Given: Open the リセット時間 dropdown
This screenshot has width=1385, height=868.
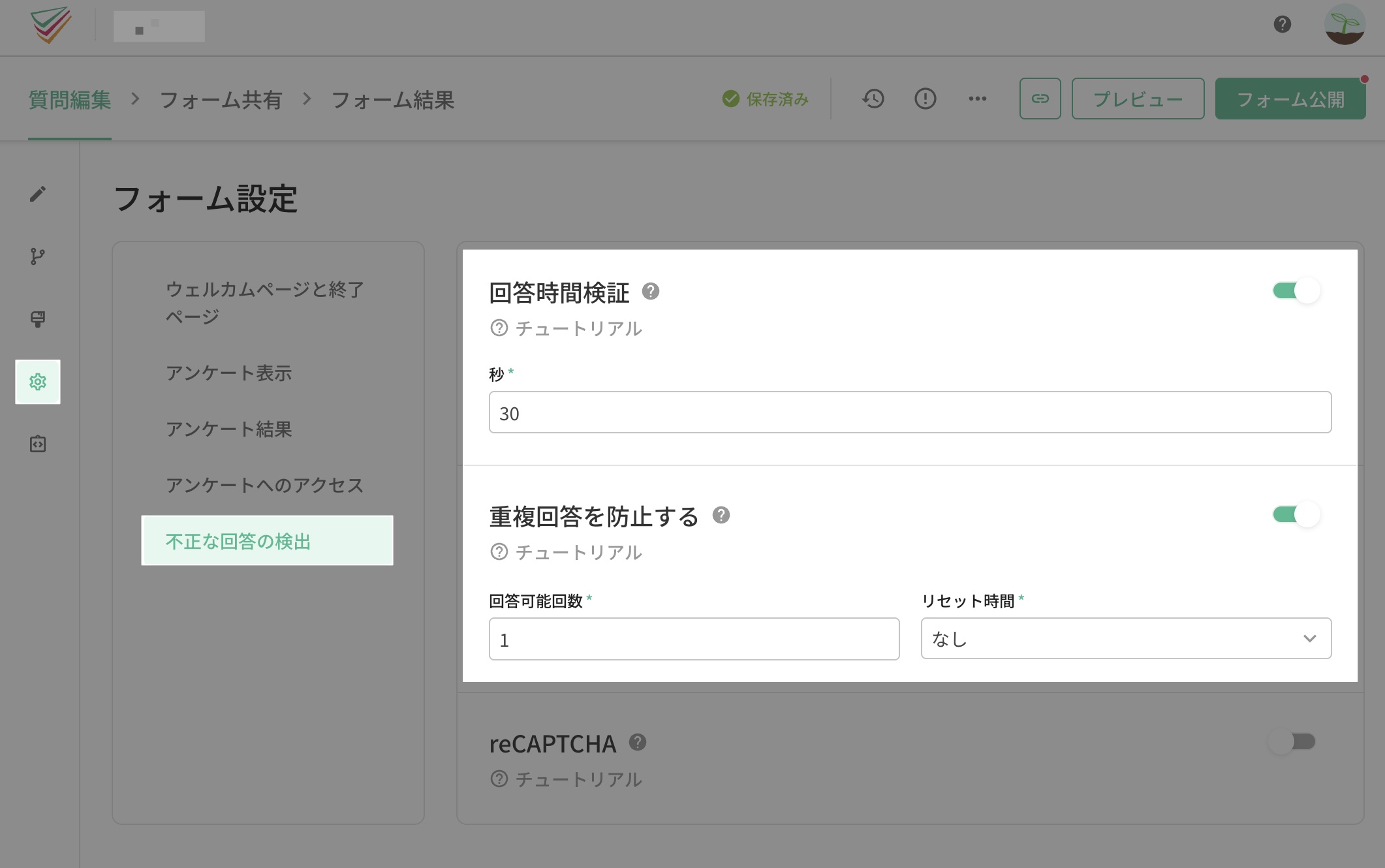Looking at the screenshot, I should [x=1126, y=638].
